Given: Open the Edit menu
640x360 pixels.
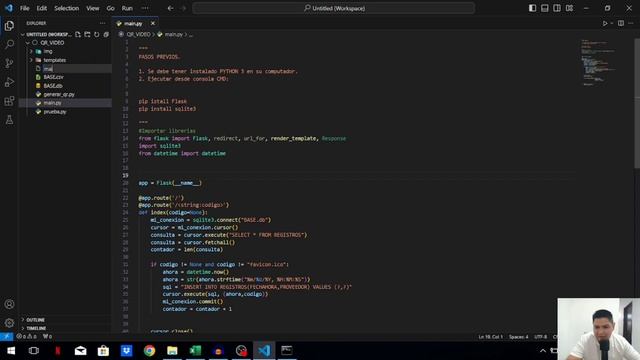Looking at the screenshot, I should 42,8.
